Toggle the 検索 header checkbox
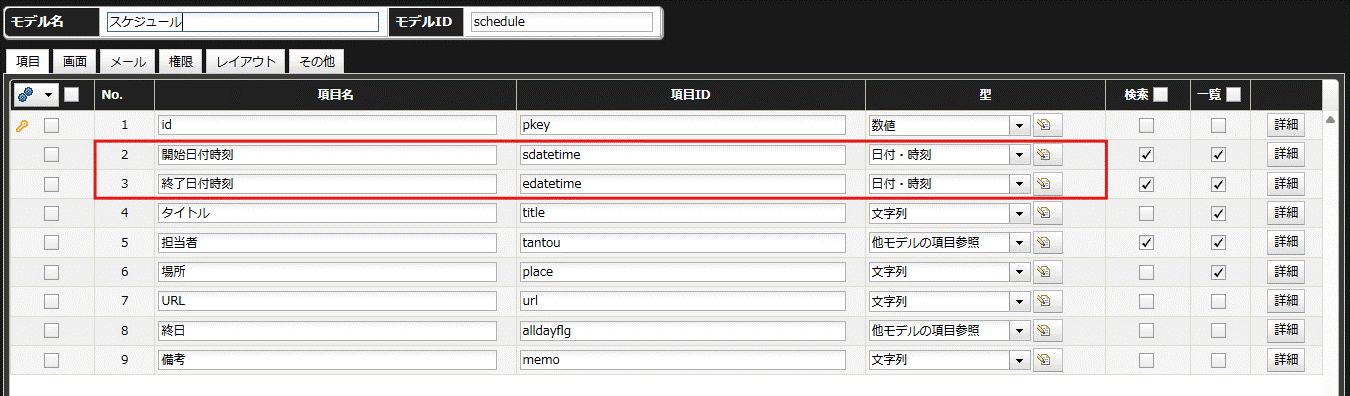 [x=1161, y=95]
